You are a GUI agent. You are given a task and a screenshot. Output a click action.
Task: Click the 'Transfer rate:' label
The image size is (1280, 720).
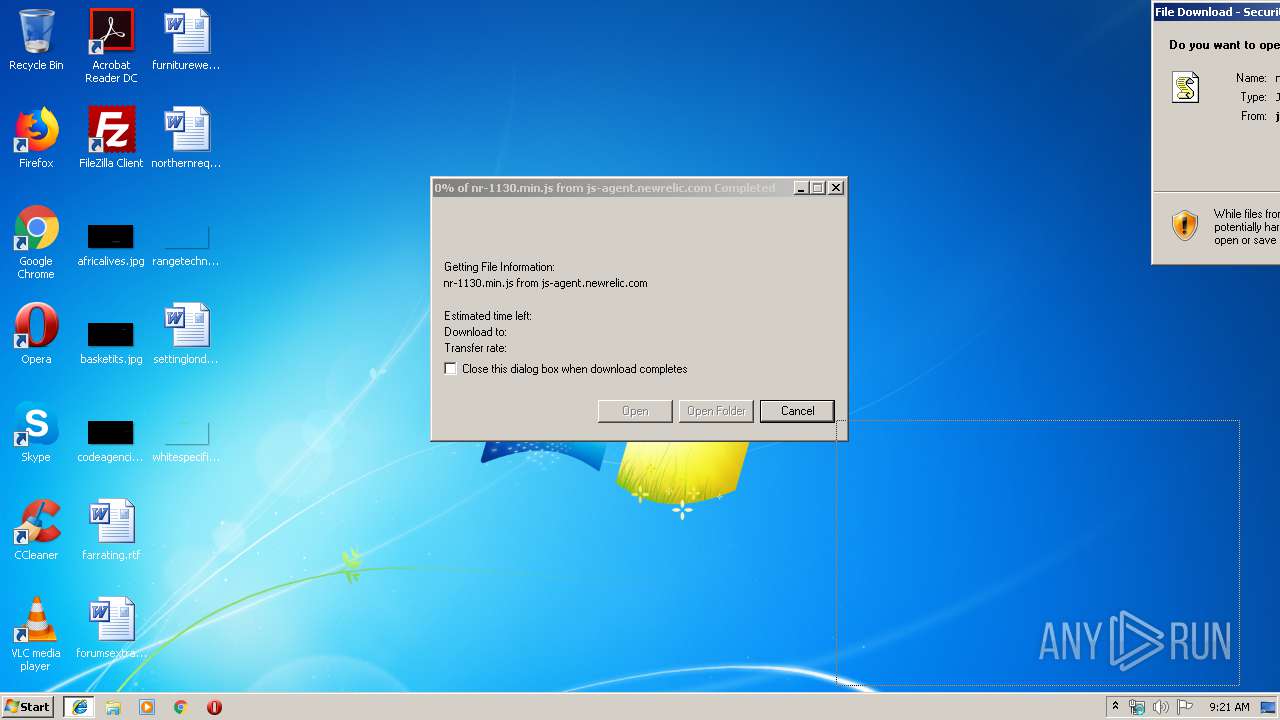475,348
